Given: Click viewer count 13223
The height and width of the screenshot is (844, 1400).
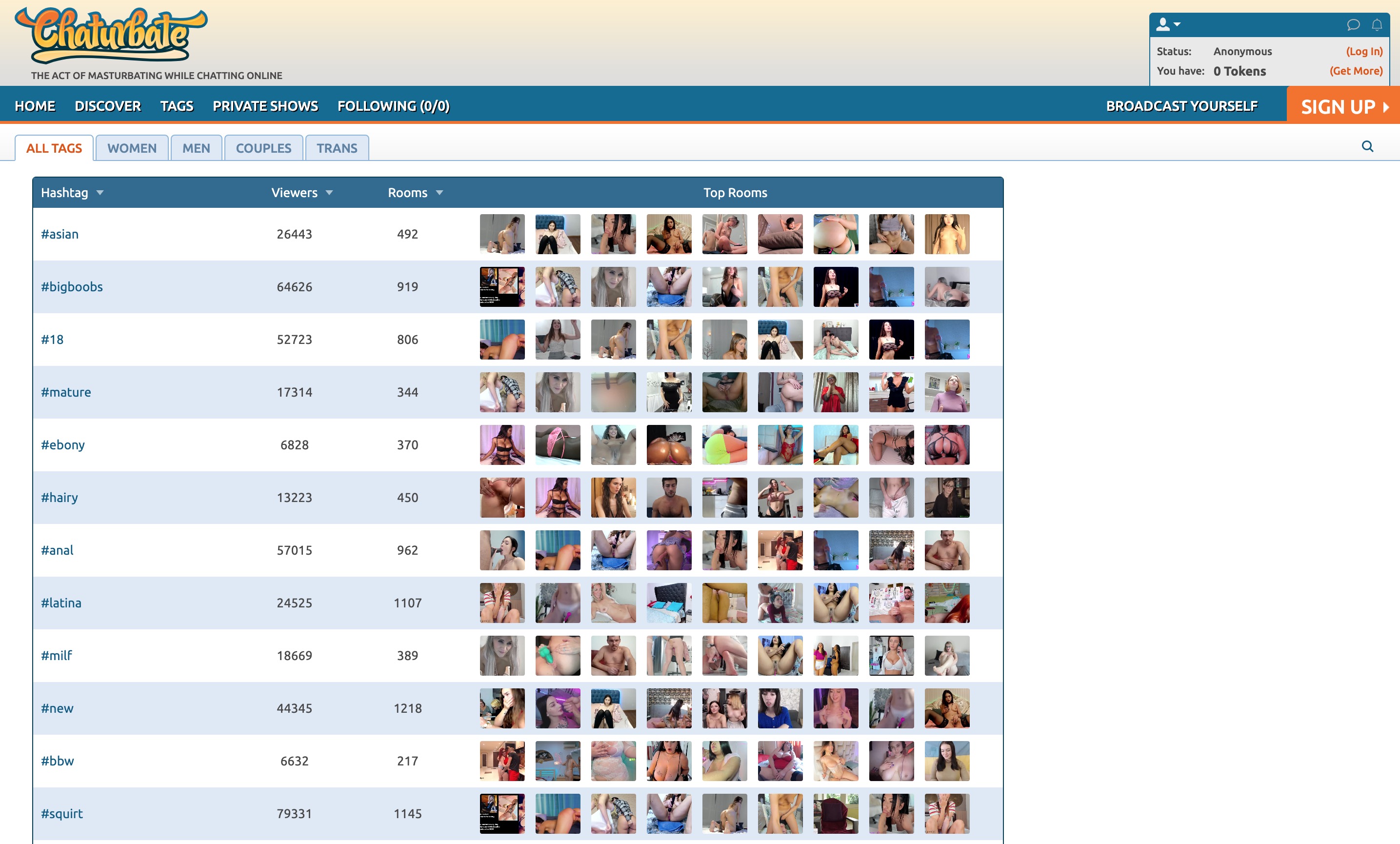Looking at the screenshot, I should point(294,498).
